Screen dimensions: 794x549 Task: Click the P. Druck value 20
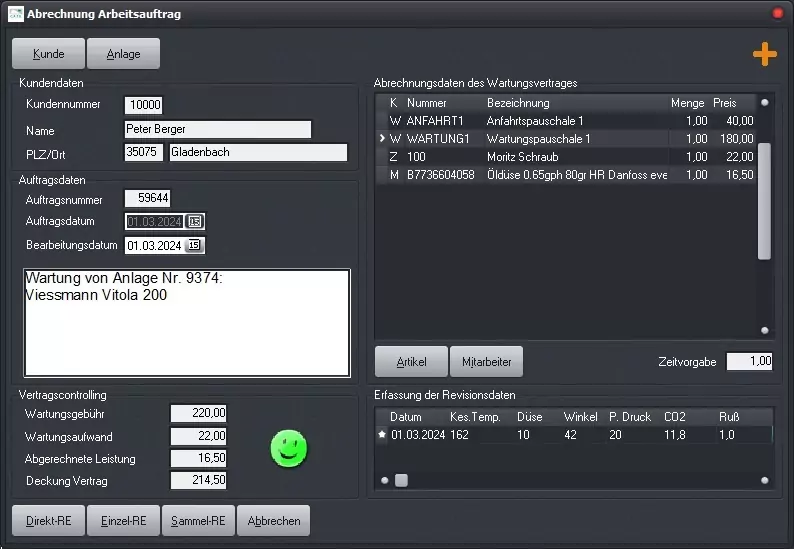click(x=615, y=435)
